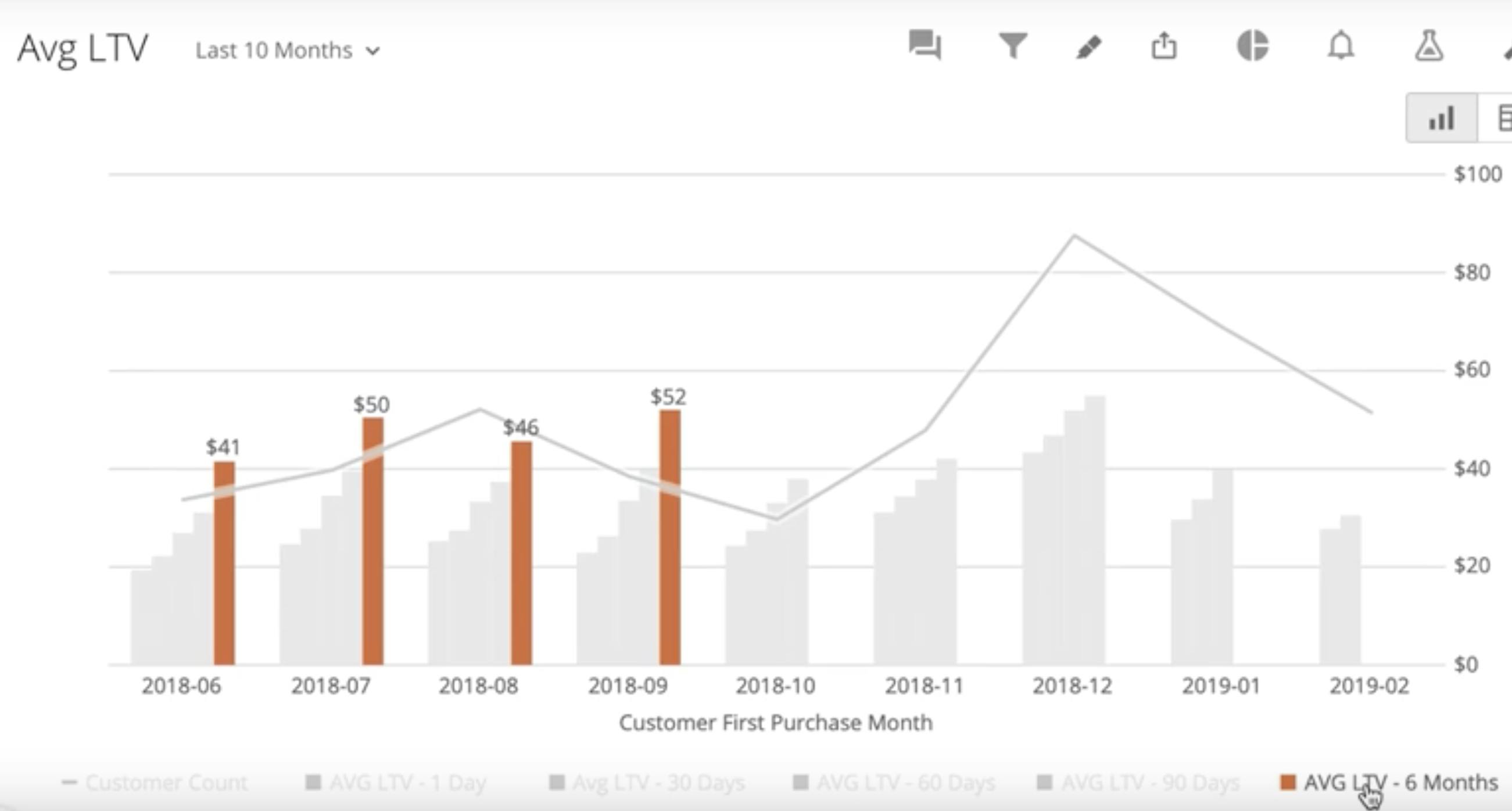
Task: Open the flask experiments icon
Action: pyautogui.click(x=1429, y=45)
